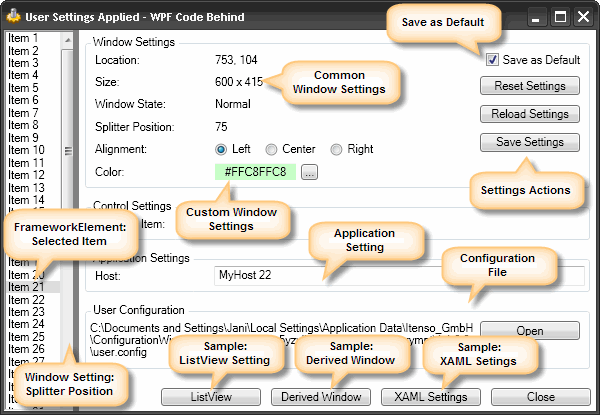Open the user configuration file button
This screenshot has height=415, width=600.
[530, 330]
